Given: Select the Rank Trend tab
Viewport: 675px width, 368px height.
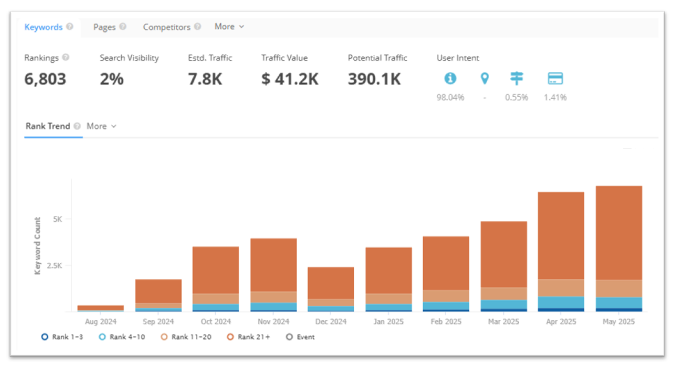Looking at the screenshot, I should pyautogui.click(x=48, y=126).
